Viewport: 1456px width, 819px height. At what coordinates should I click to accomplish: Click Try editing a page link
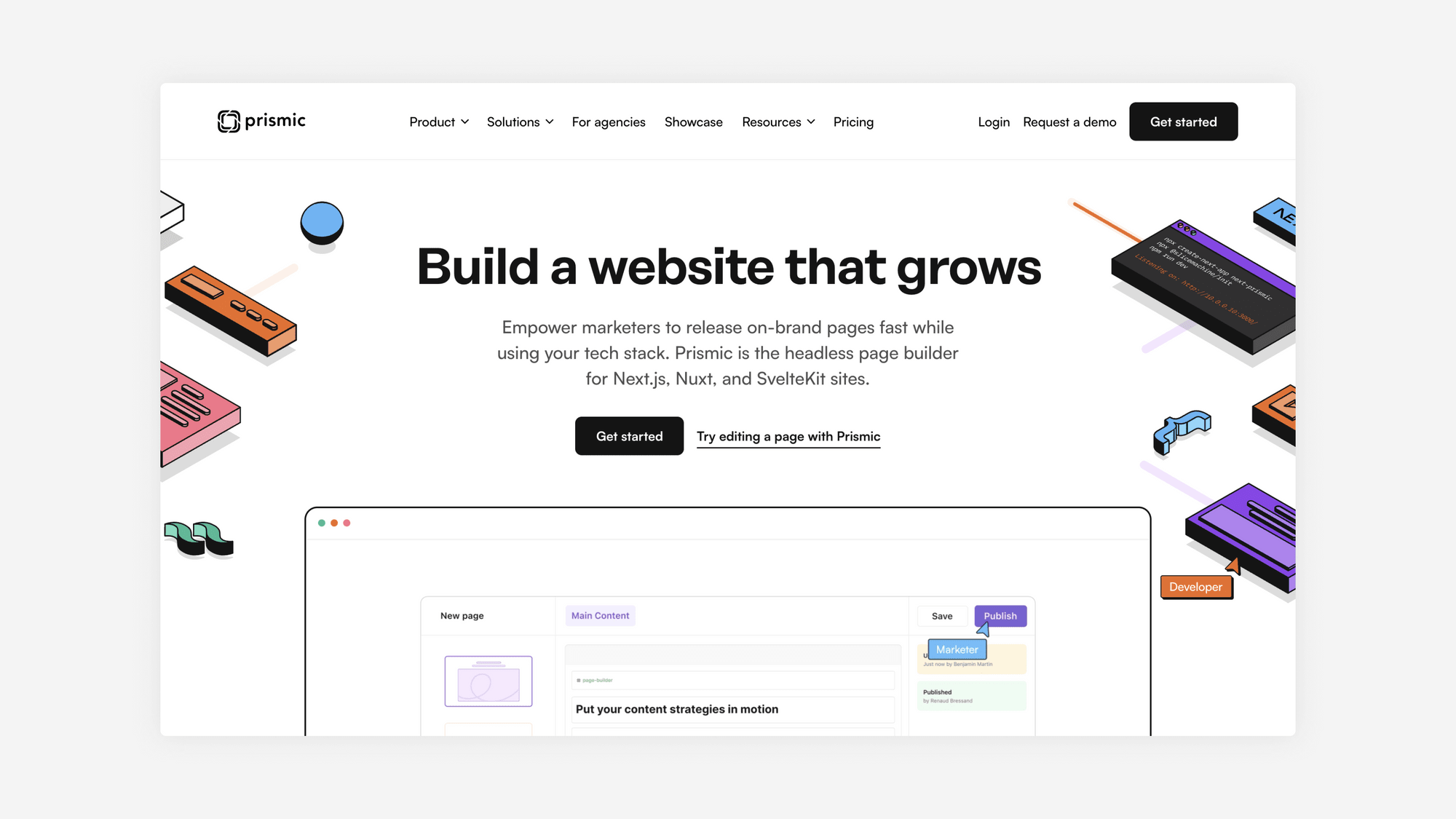(788, 436)
